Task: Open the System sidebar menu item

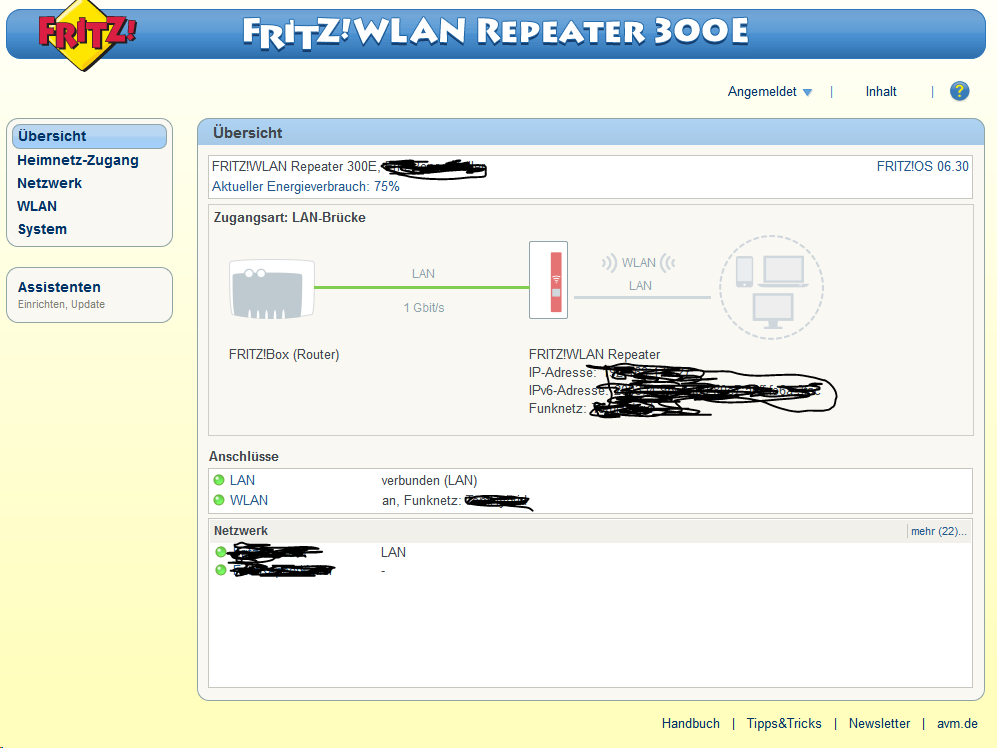Action: (42, 229)
